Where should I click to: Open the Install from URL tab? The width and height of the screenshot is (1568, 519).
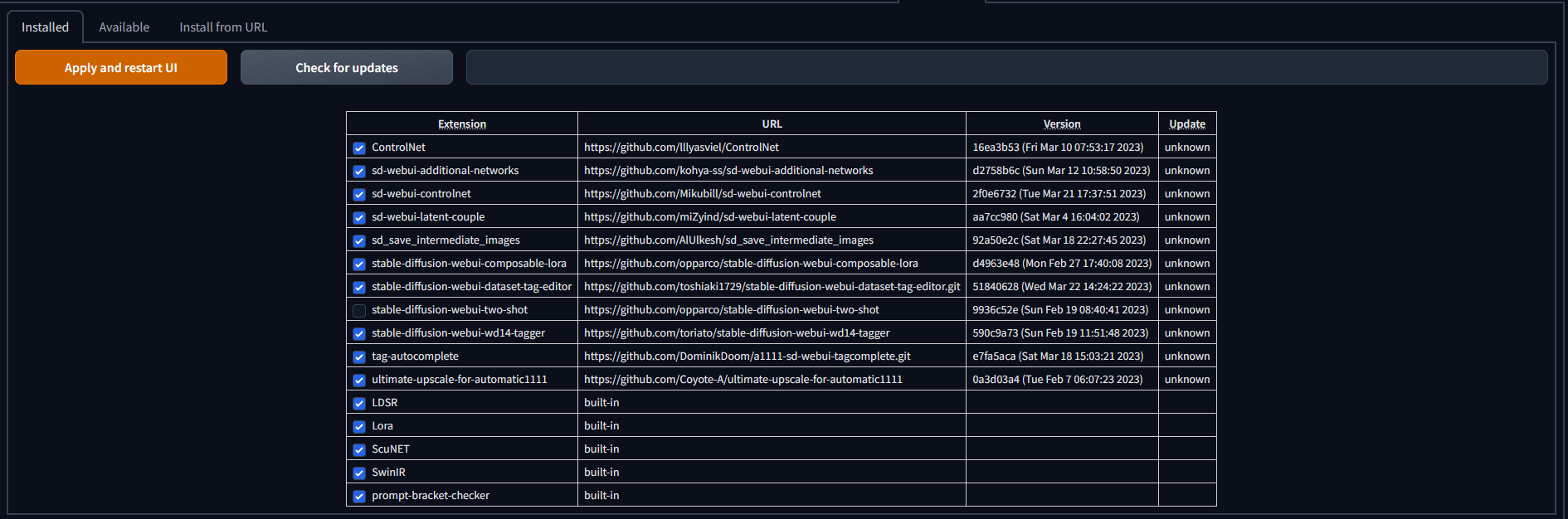tap(223, 27)
